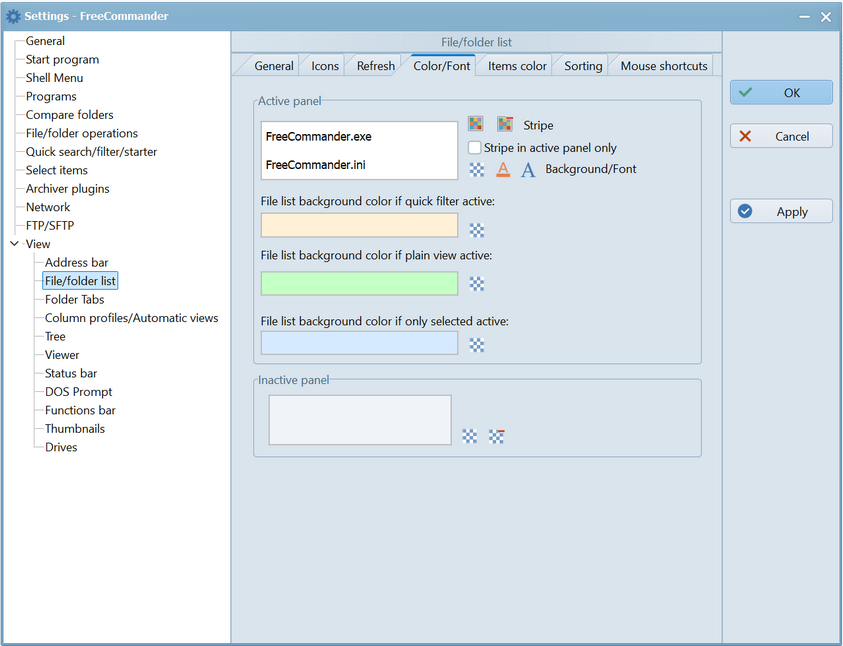
Task: Click the blue A font icon
Action: click(528, 170)
